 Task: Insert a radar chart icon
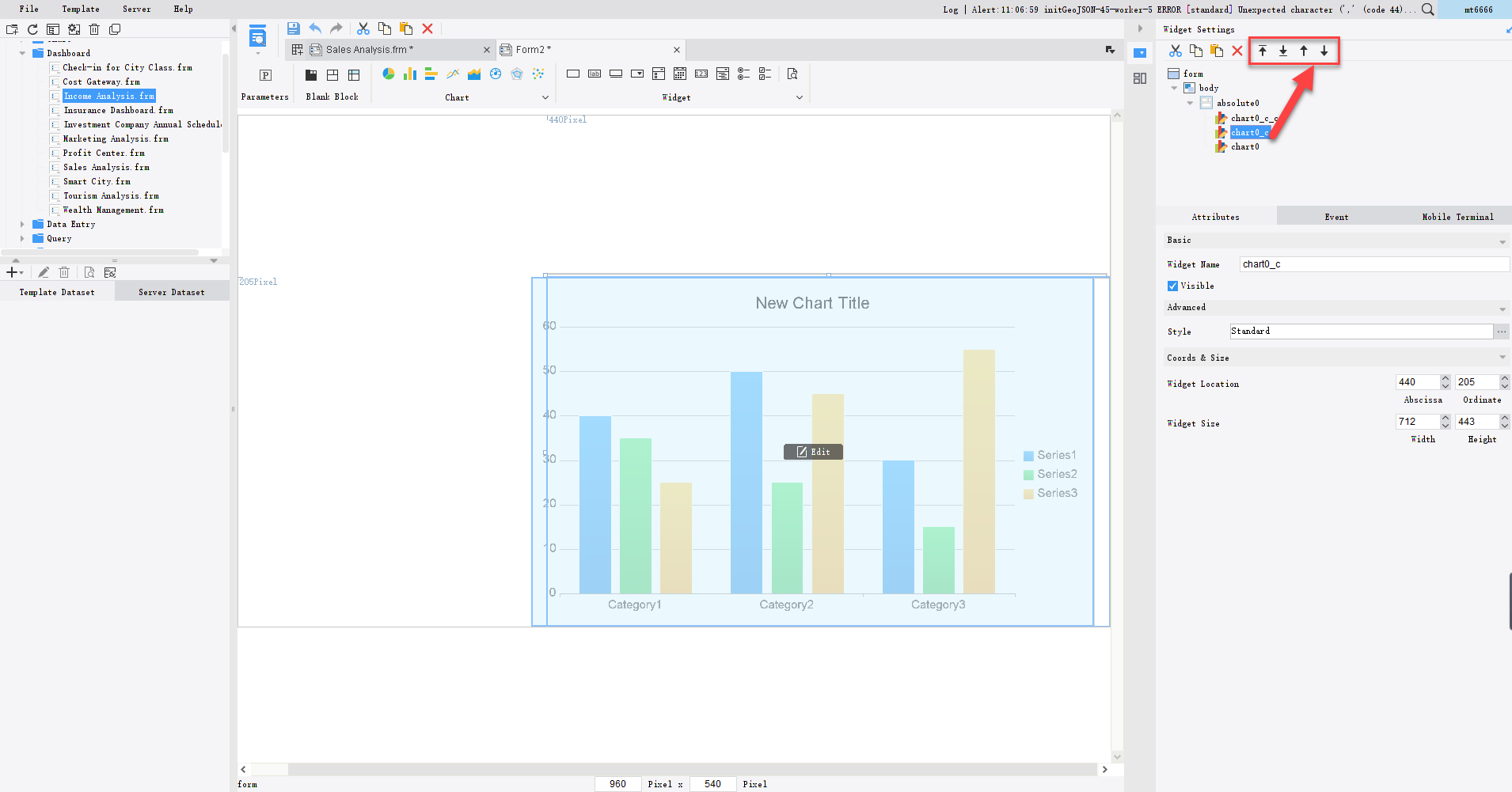click(517, 74)
